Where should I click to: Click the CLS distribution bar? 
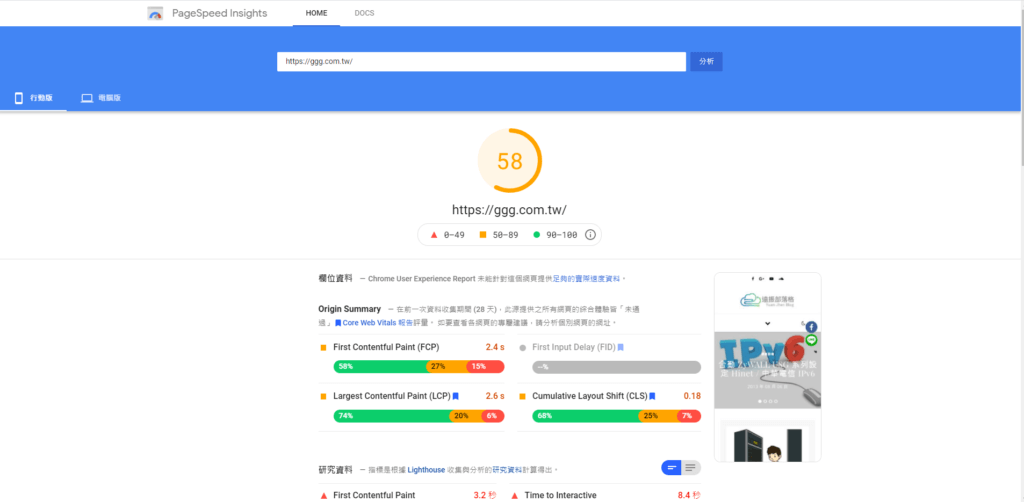[616, 416]
